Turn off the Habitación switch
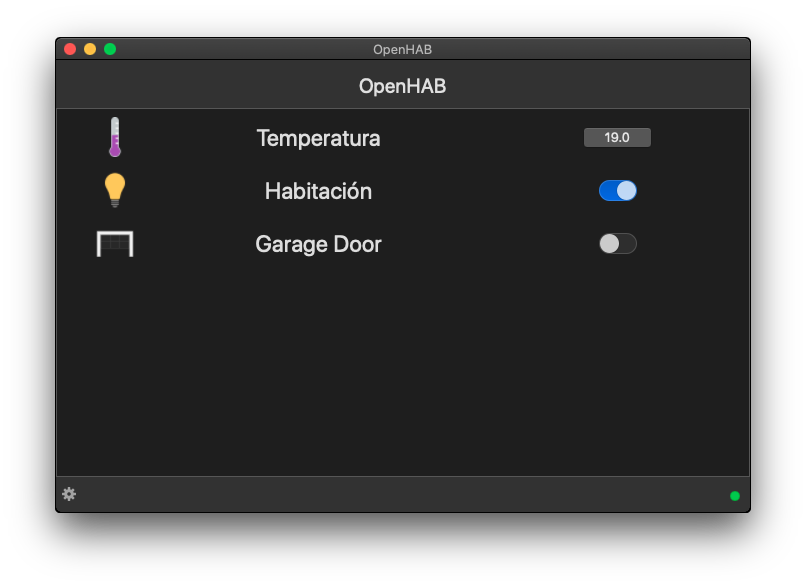 pyautogui.click(x=618, y=191)
